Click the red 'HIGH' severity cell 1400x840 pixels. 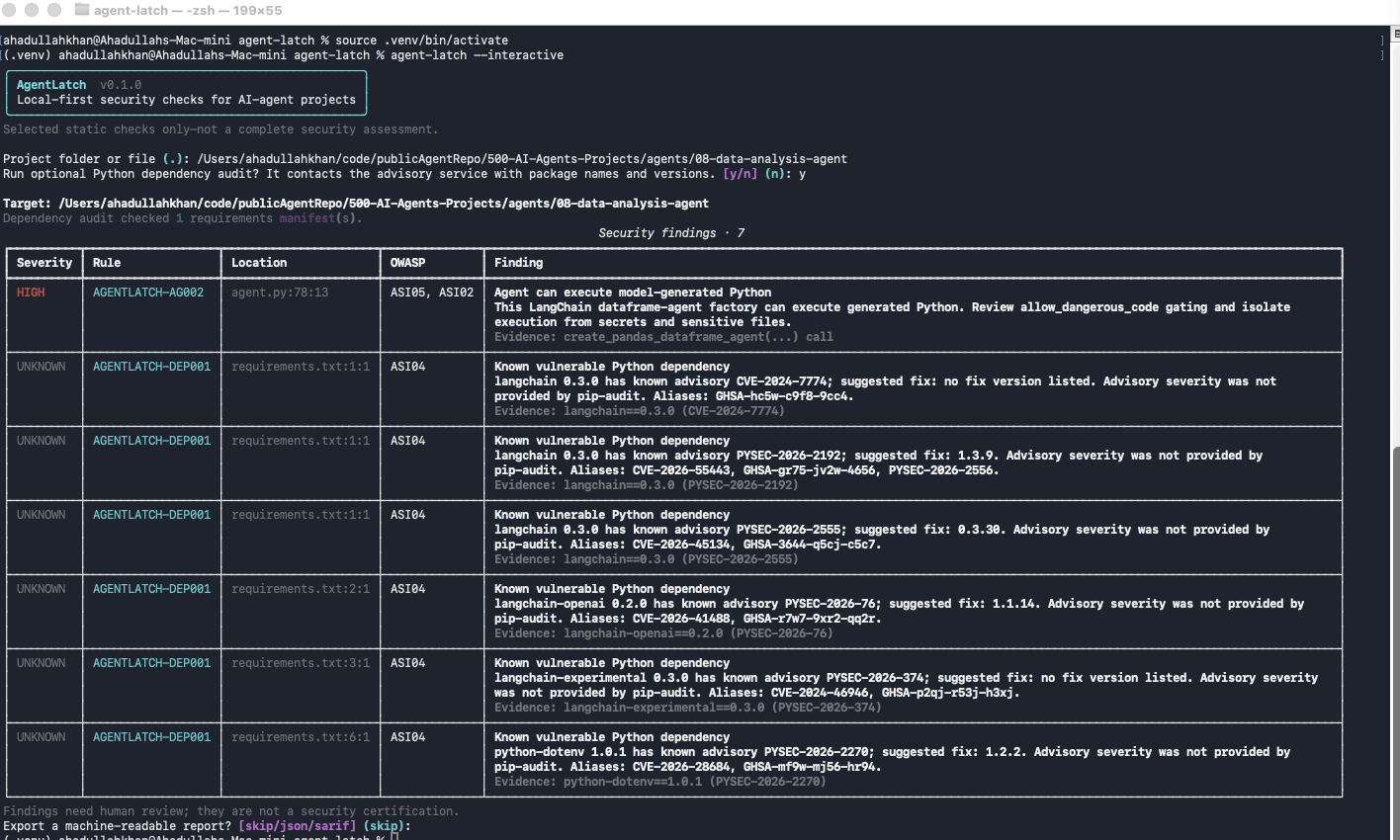coord(31,293)
